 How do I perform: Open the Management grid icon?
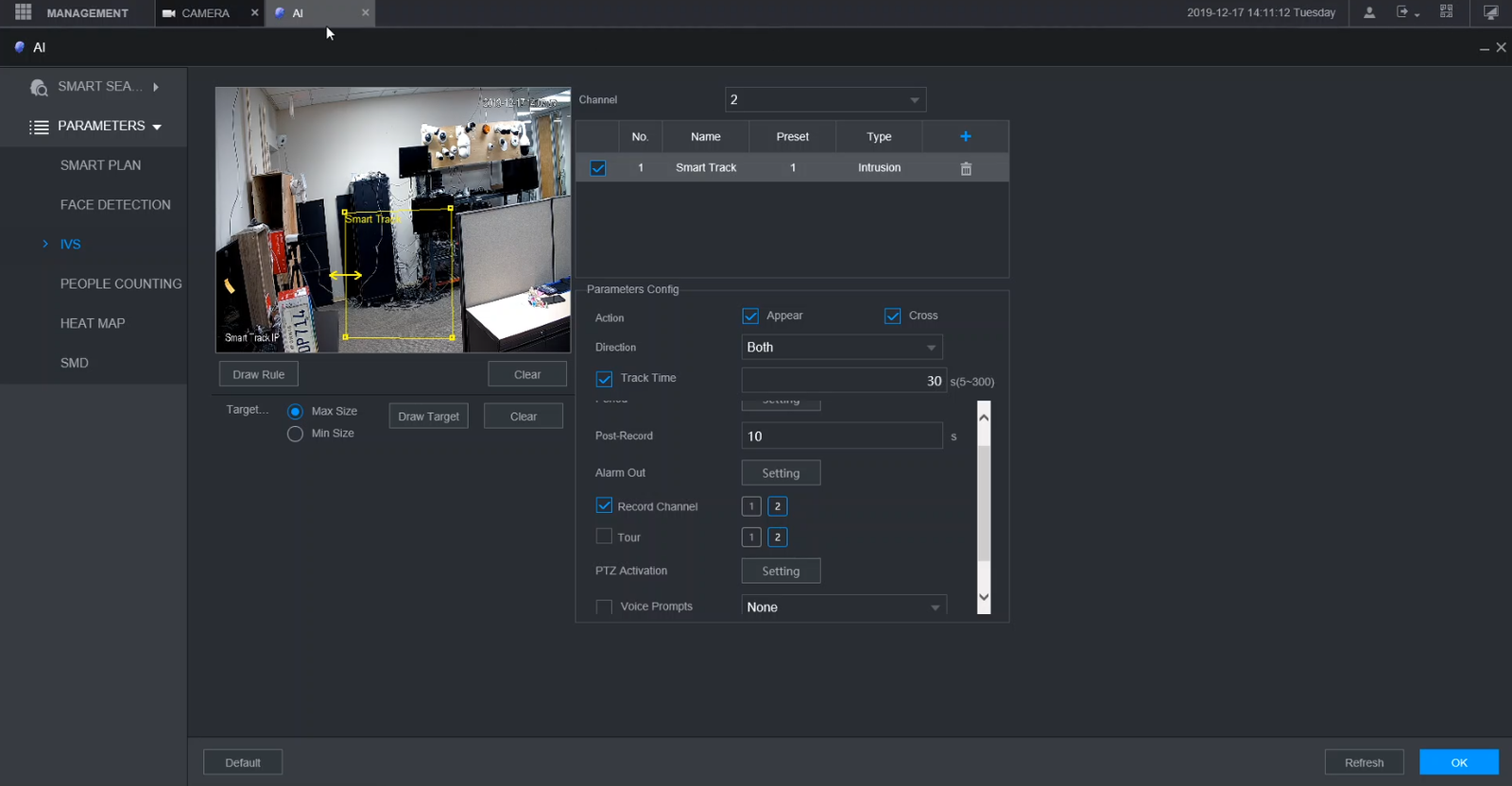coord(24,12)
